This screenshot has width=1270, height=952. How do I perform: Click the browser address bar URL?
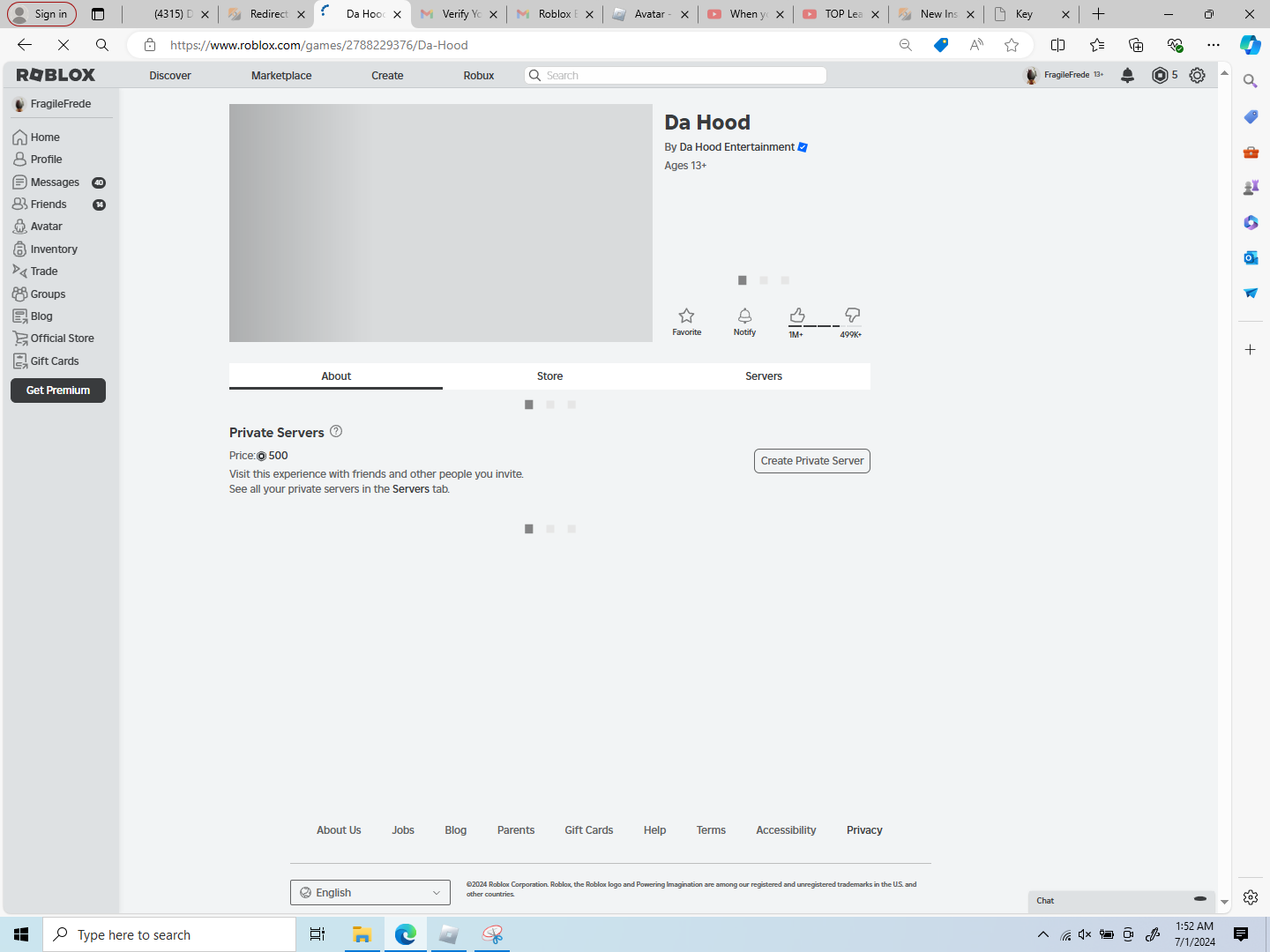pyautogui.click(x=319, y=45)
